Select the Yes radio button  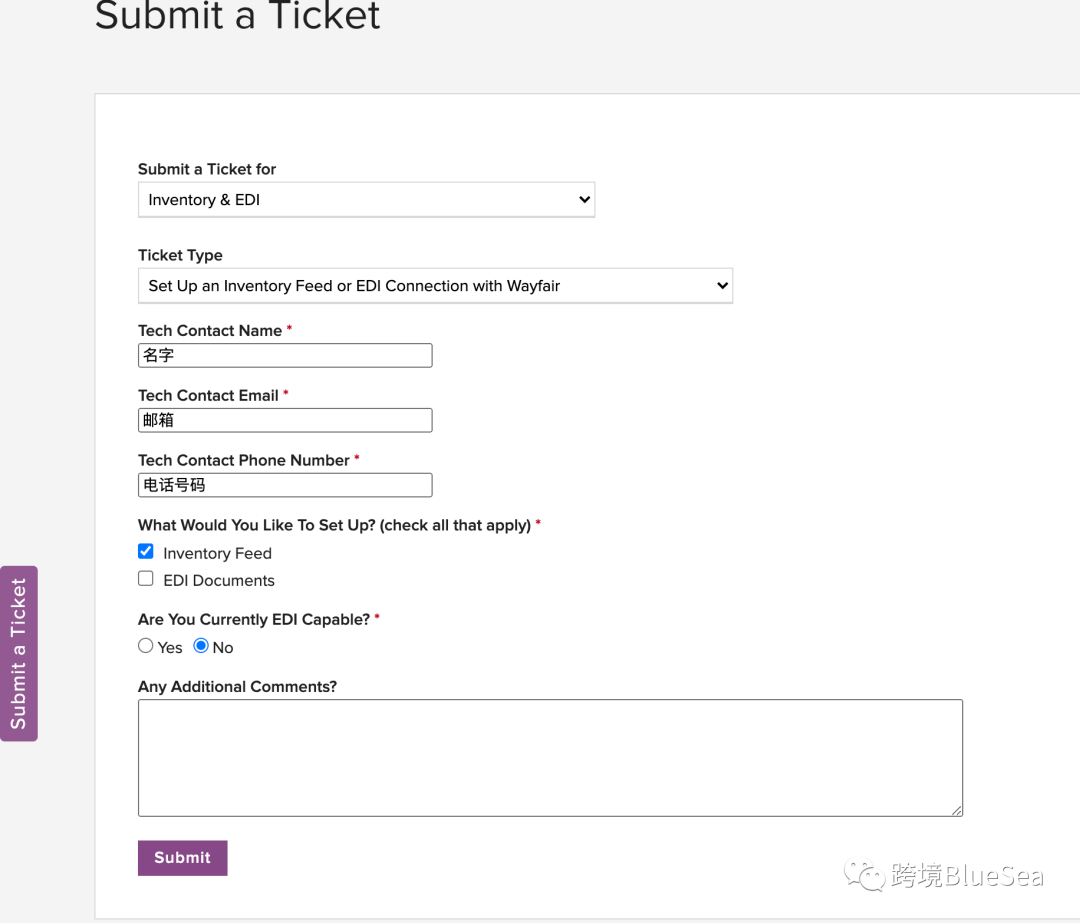pyautogui.click(x=146, y=646)
